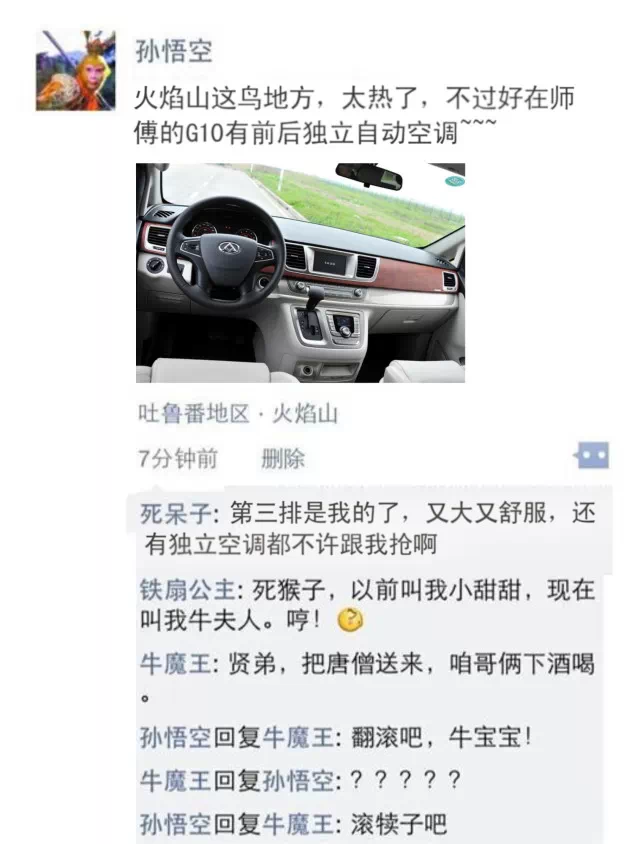
Task: Click 孙悟空 in the 滚犊子吧 reply
Action: coord(175,824)
